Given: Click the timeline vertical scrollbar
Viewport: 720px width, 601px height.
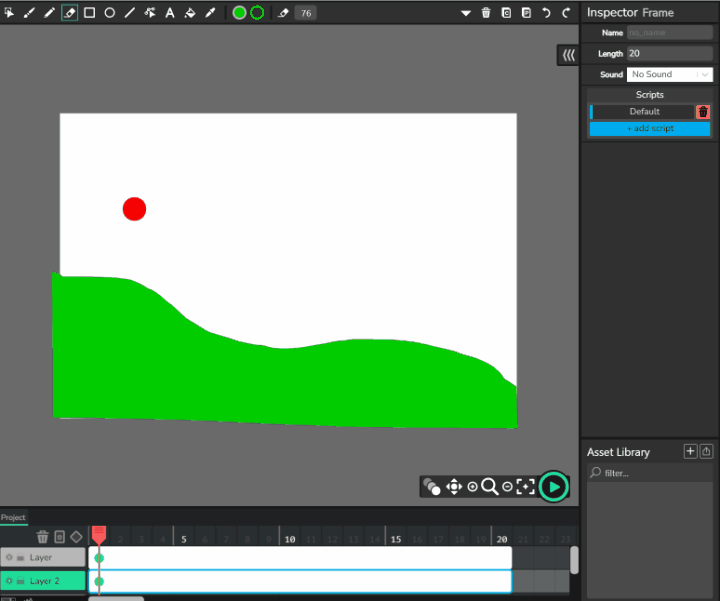Looking at the screenshot, I should tap(574, 560).
